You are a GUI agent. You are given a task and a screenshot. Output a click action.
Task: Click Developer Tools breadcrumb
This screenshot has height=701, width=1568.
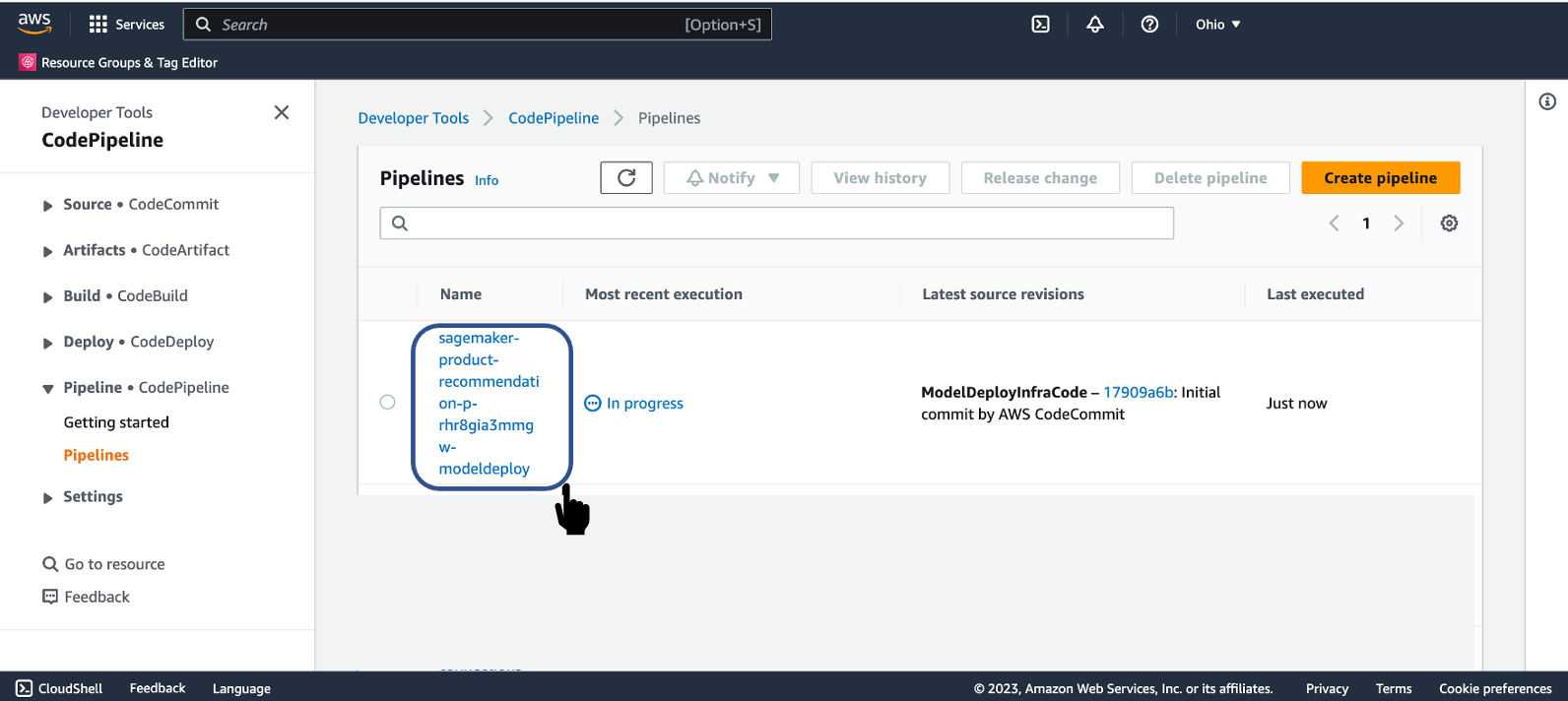click(414, 118)
